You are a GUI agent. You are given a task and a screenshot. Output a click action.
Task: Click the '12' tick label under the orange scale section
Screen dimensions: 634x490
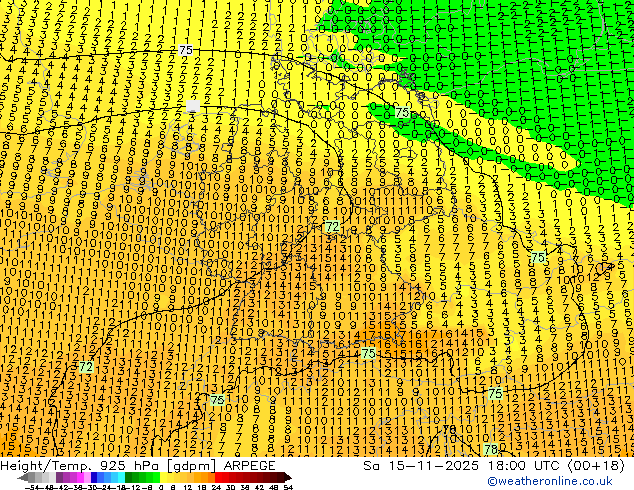(x=188, y=487)
